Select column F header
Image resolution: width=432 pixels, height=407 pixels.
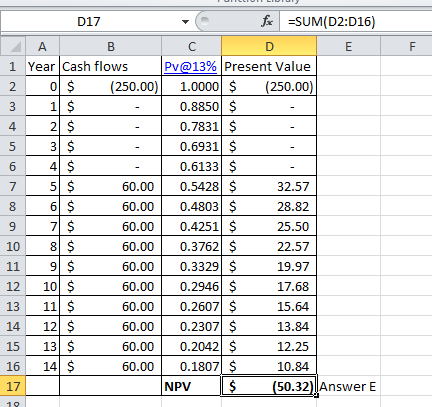[x=407, y=46]
